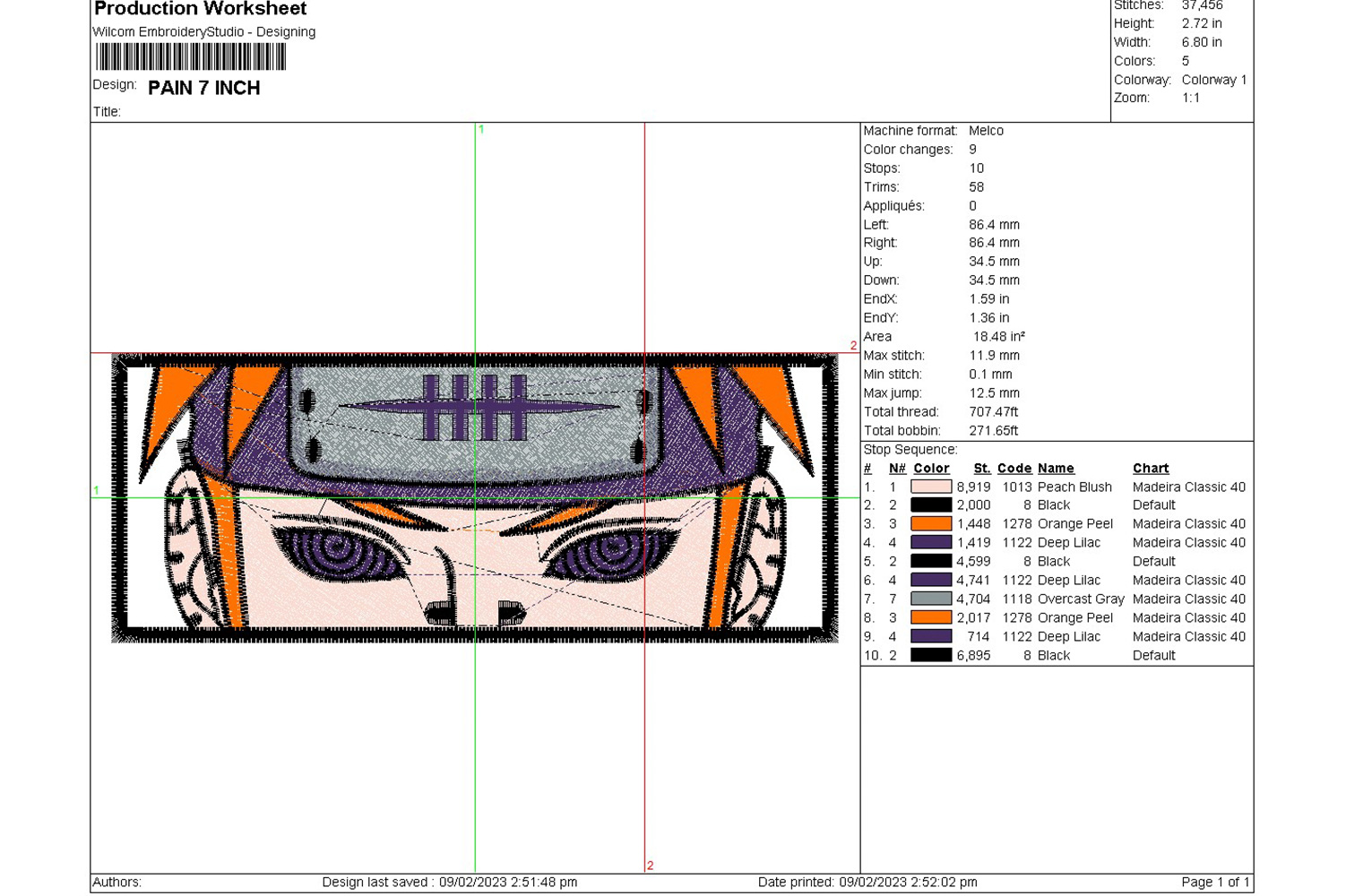
Task: Click the 'Code' column header
Action: tap(1014, 469)
